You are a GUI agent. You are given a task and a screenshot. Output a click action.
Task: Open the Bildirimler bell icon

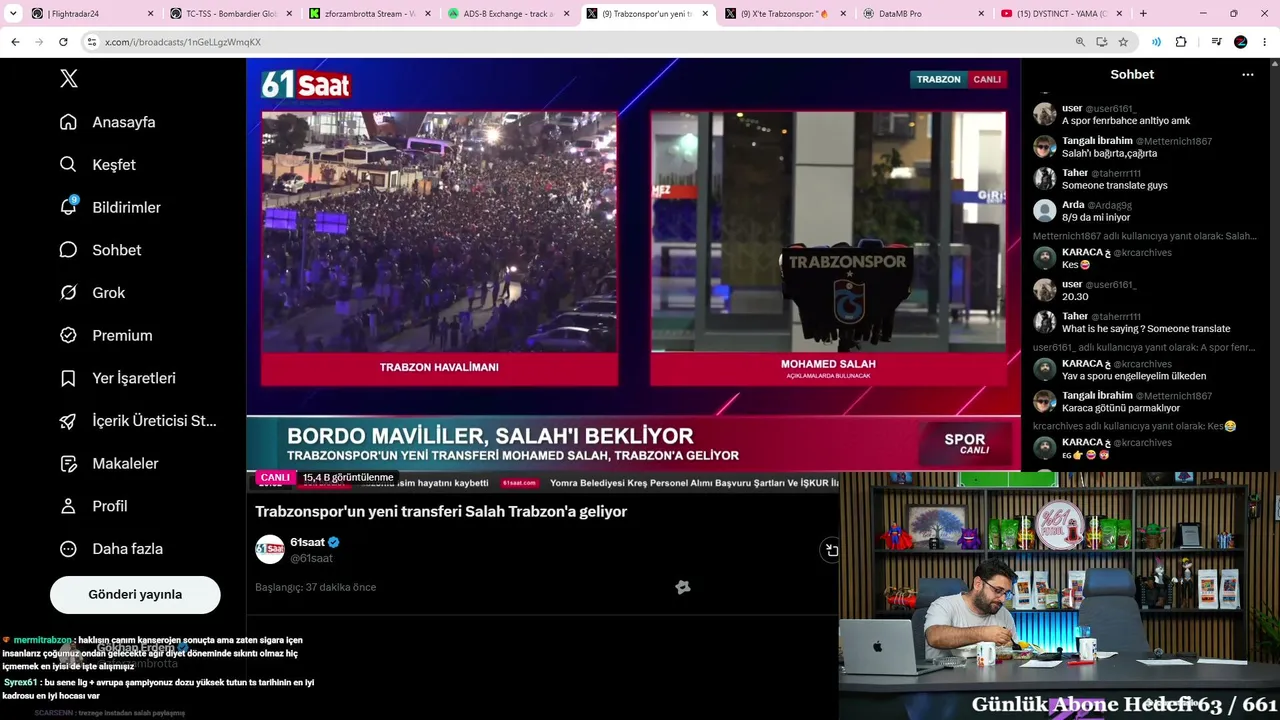(68, 207)
